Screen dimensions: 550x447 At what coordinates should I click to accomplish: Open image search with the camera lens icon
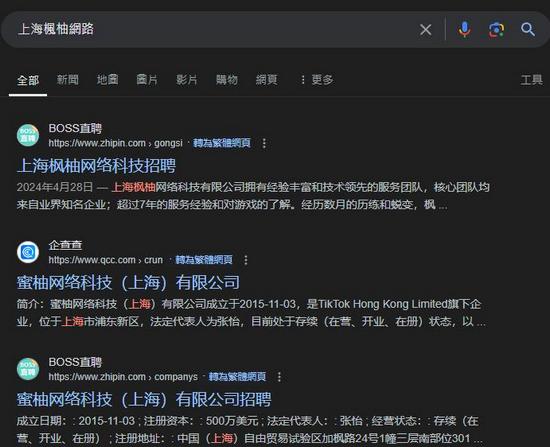(x=496, y=30)
